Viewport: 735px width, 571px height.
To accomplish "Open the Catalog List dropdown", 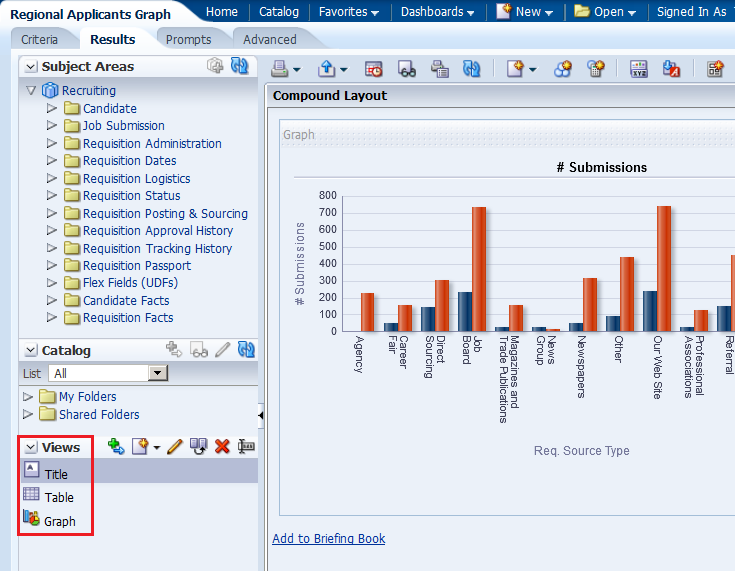I will point(157,373).
